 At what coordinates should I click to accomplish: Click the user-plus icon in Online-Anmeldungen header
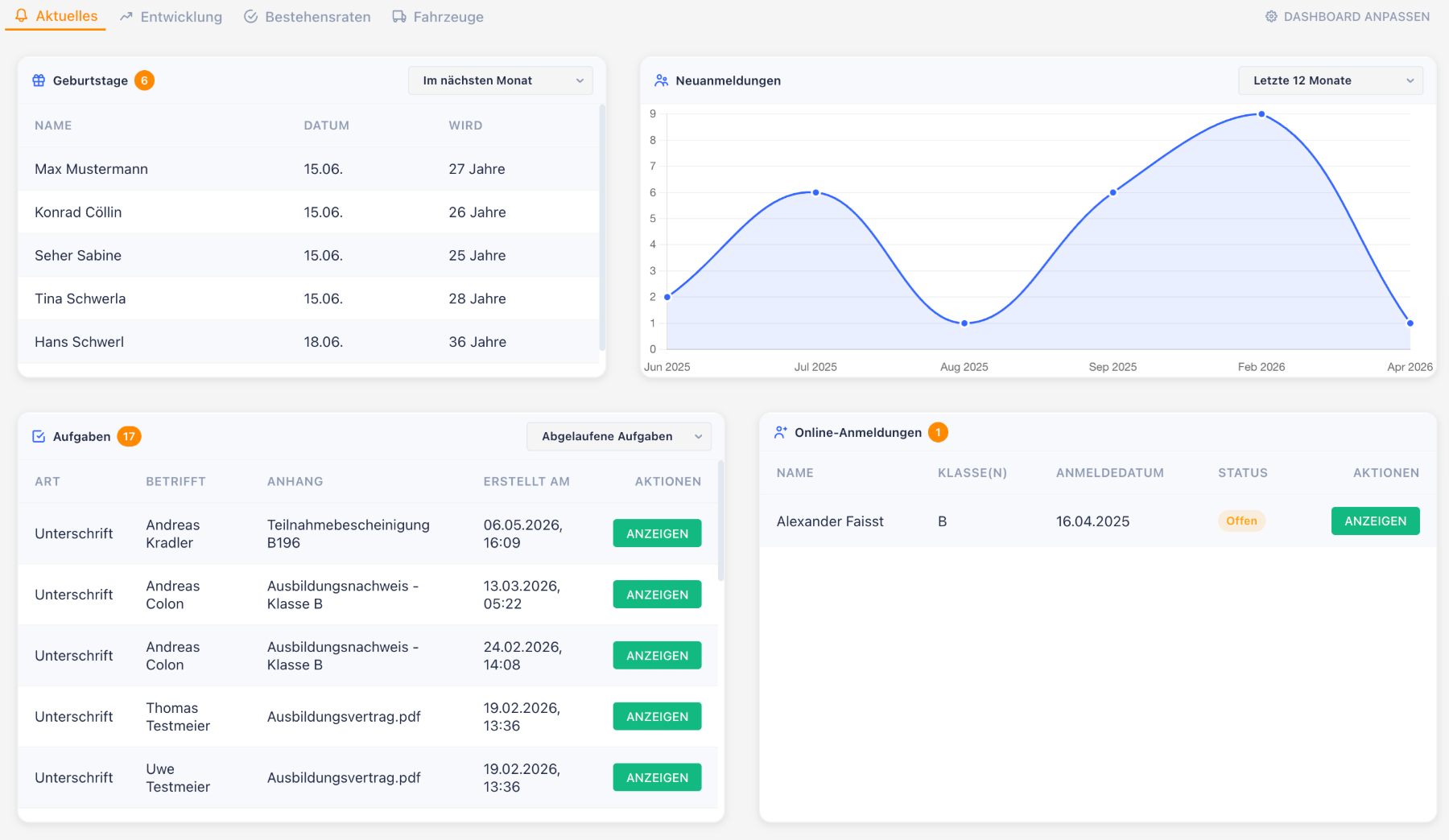pos(781,433)
